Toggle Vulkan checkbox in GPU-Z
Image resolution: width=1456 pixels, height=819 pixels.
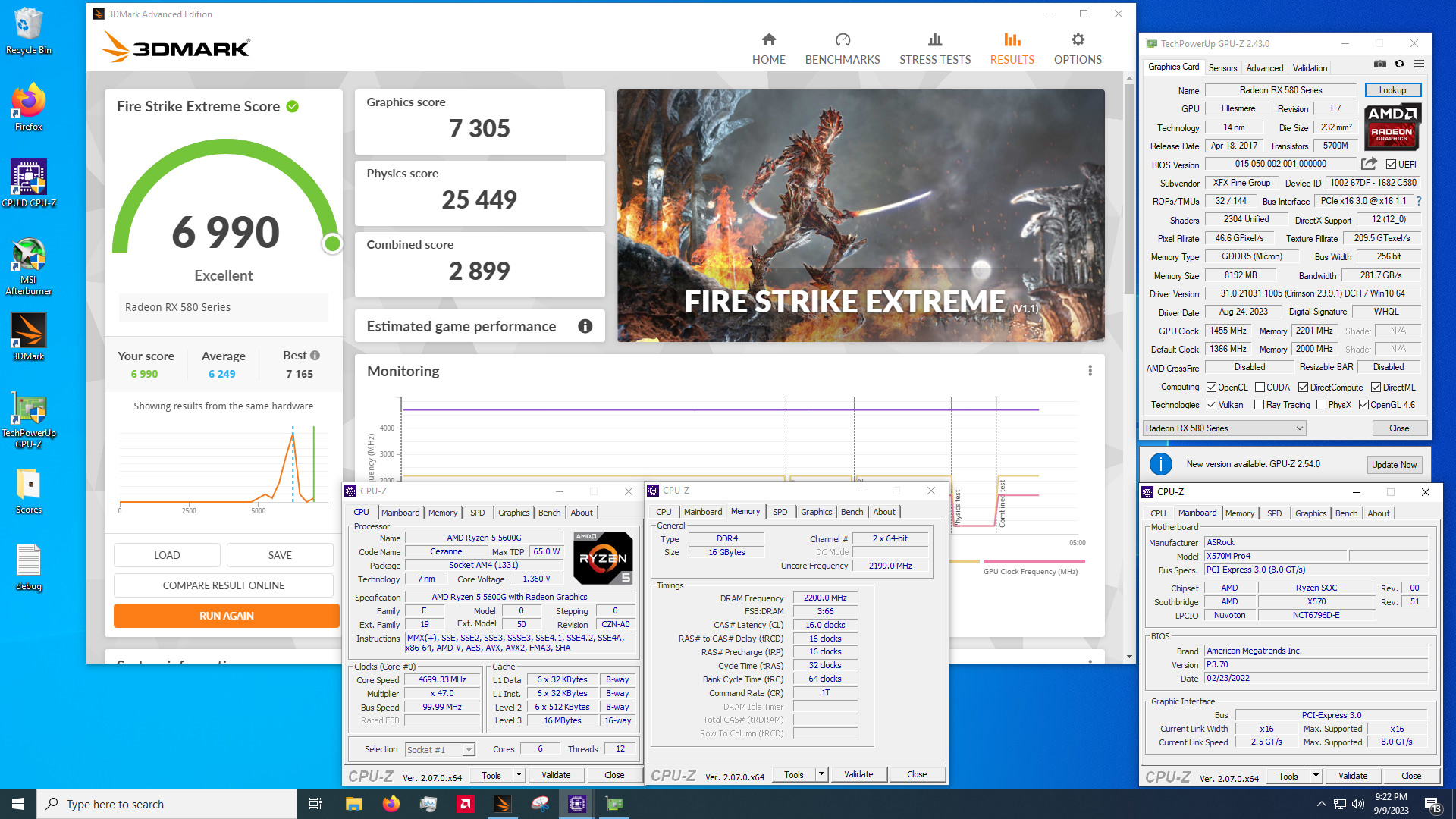pos(1211,405)
